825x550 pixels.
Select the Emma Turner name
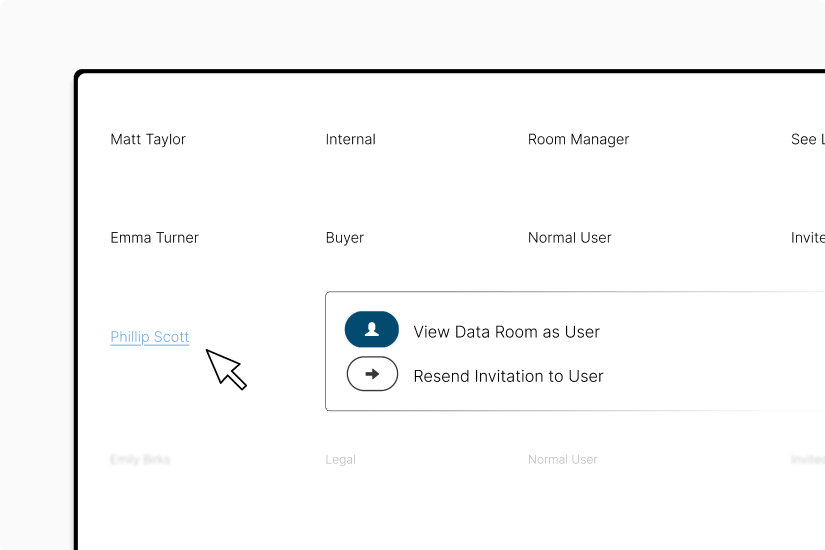(154, 237)
